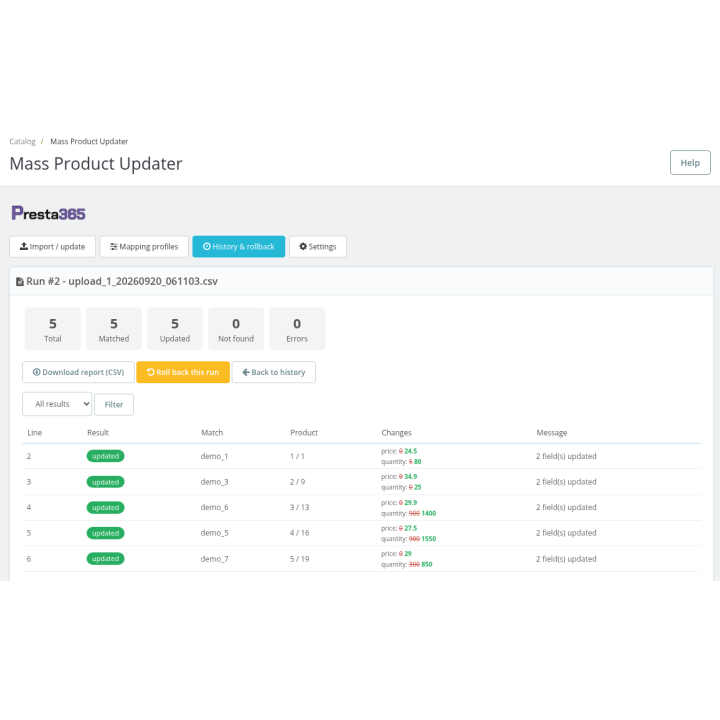Click the new price 34.9 value
The height and width of the screenshot is (720, 720).
point(411,477)
